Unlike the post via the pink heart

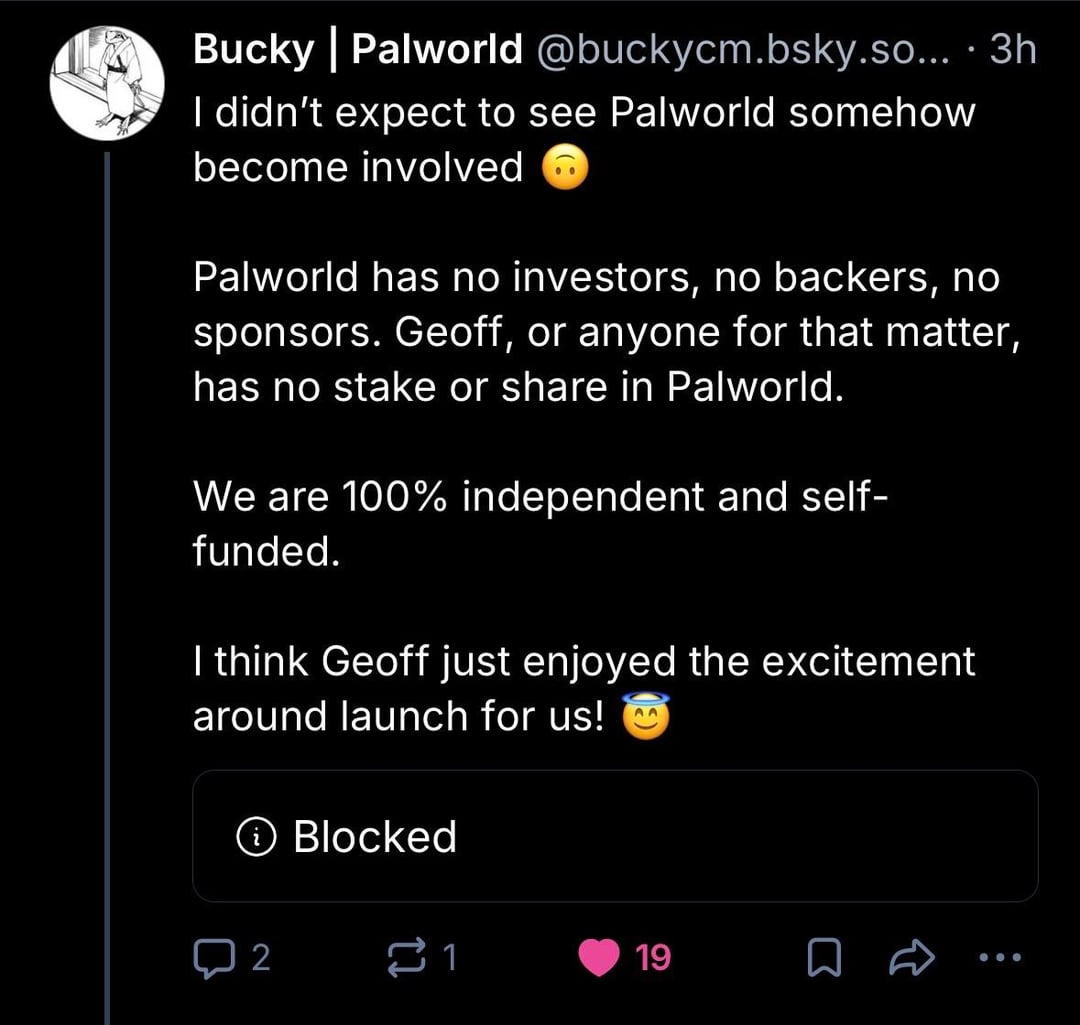pos(600,960)
